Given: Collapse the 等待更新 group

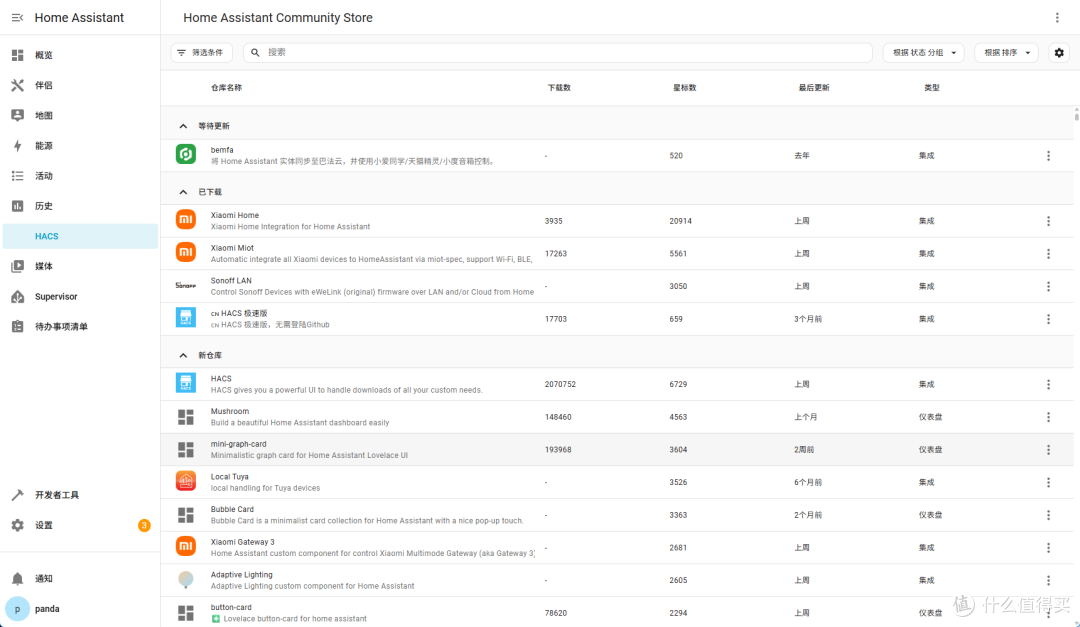Looking at the screenshot, I should tap(183, 126).
